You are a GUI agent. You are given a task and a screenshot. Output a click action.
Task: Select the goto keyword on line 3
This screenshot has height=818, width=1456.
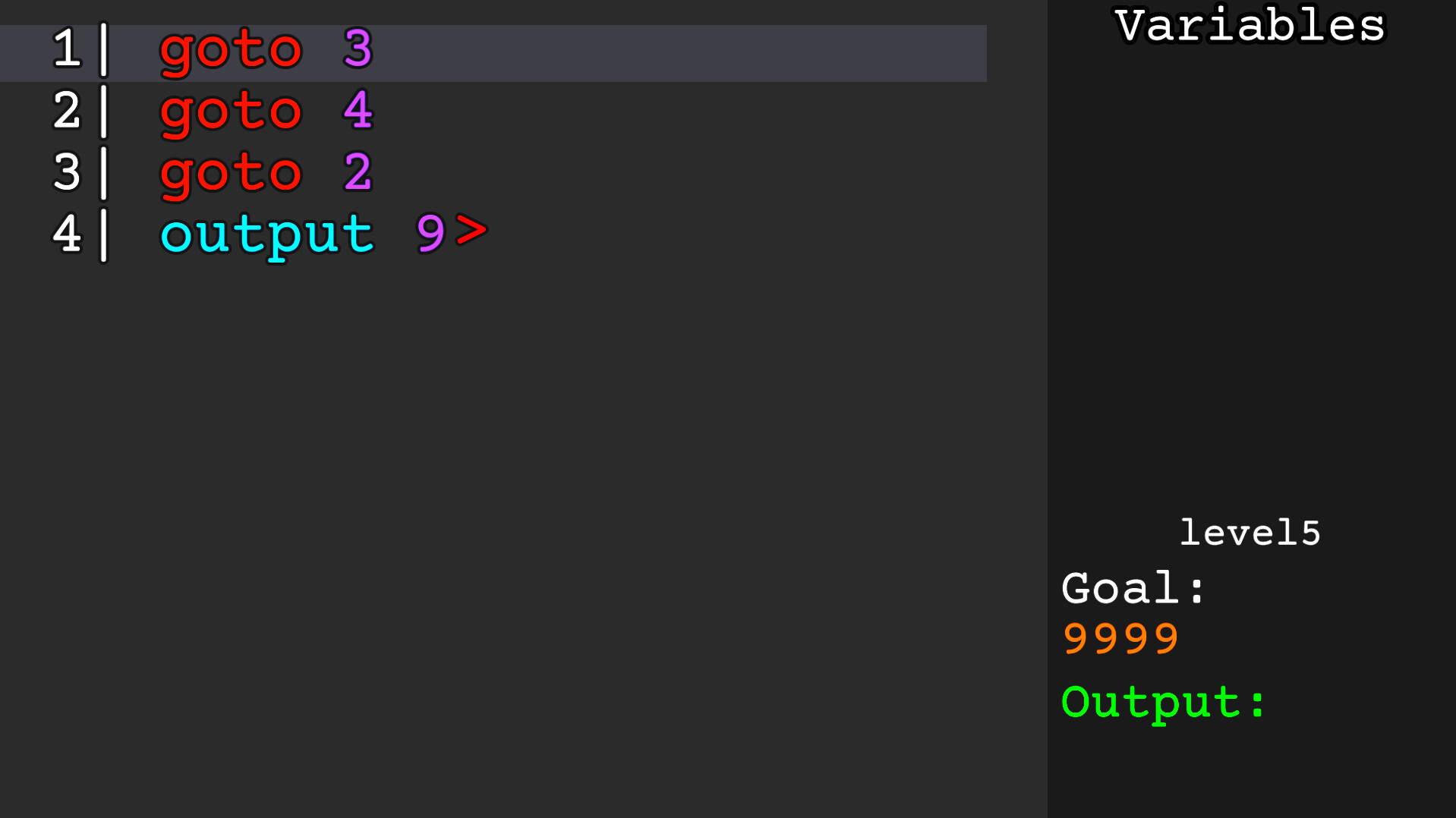click(231, 175)
